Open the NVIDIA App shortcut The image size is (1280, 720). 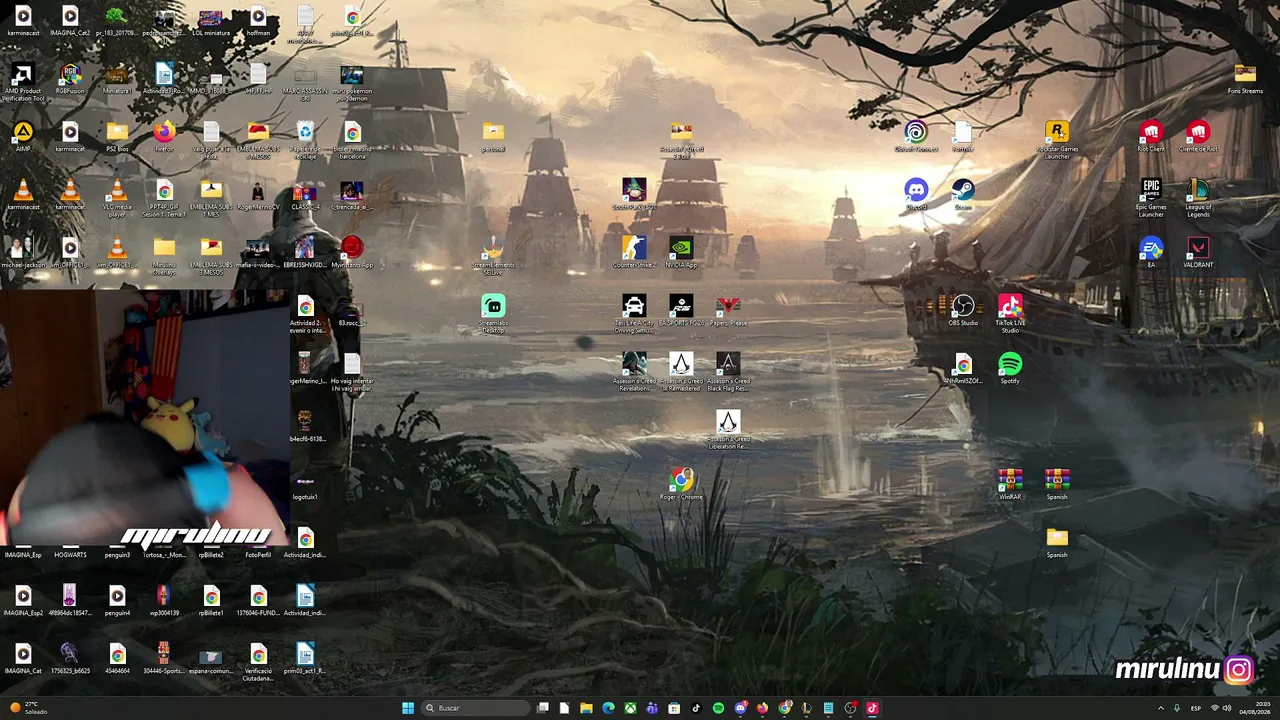click(x=681, y=251)
